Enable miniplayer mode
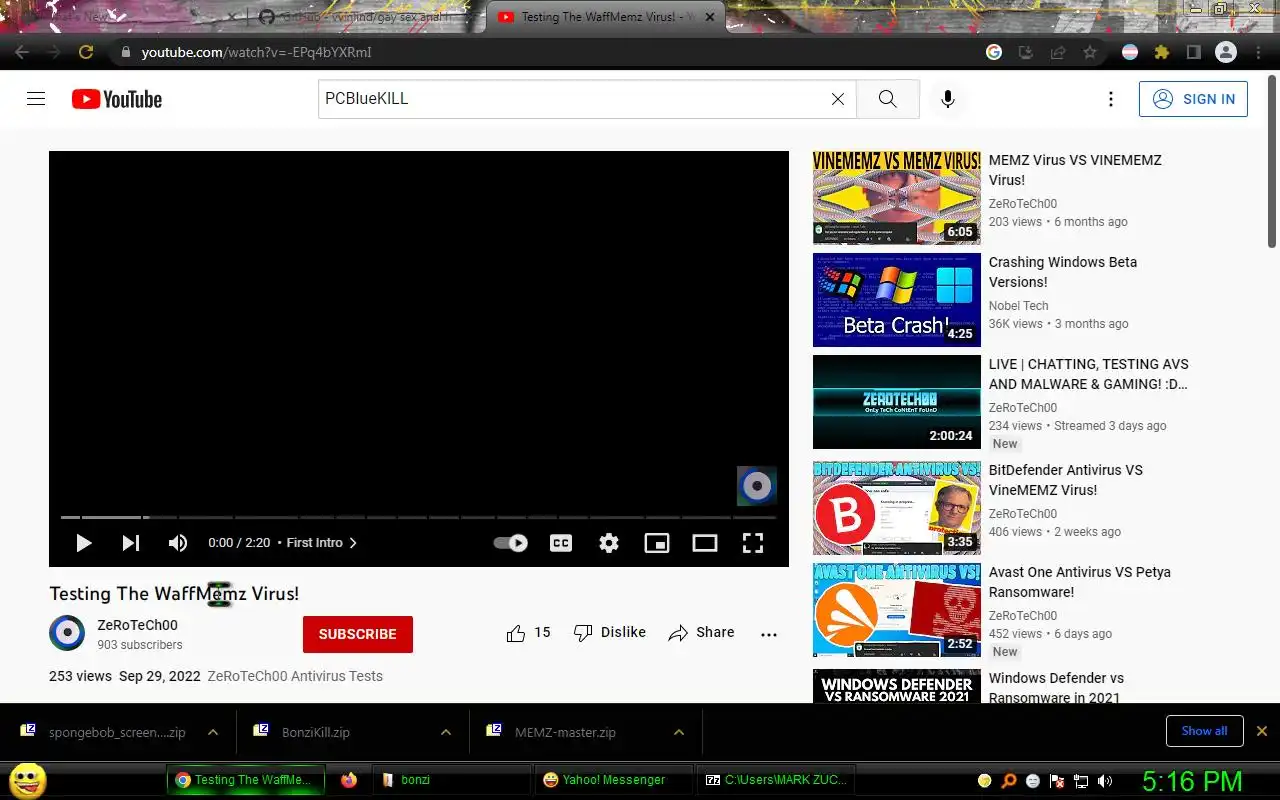The height and width of the screenshot is (800, 1280). click(x=657, y=543)
